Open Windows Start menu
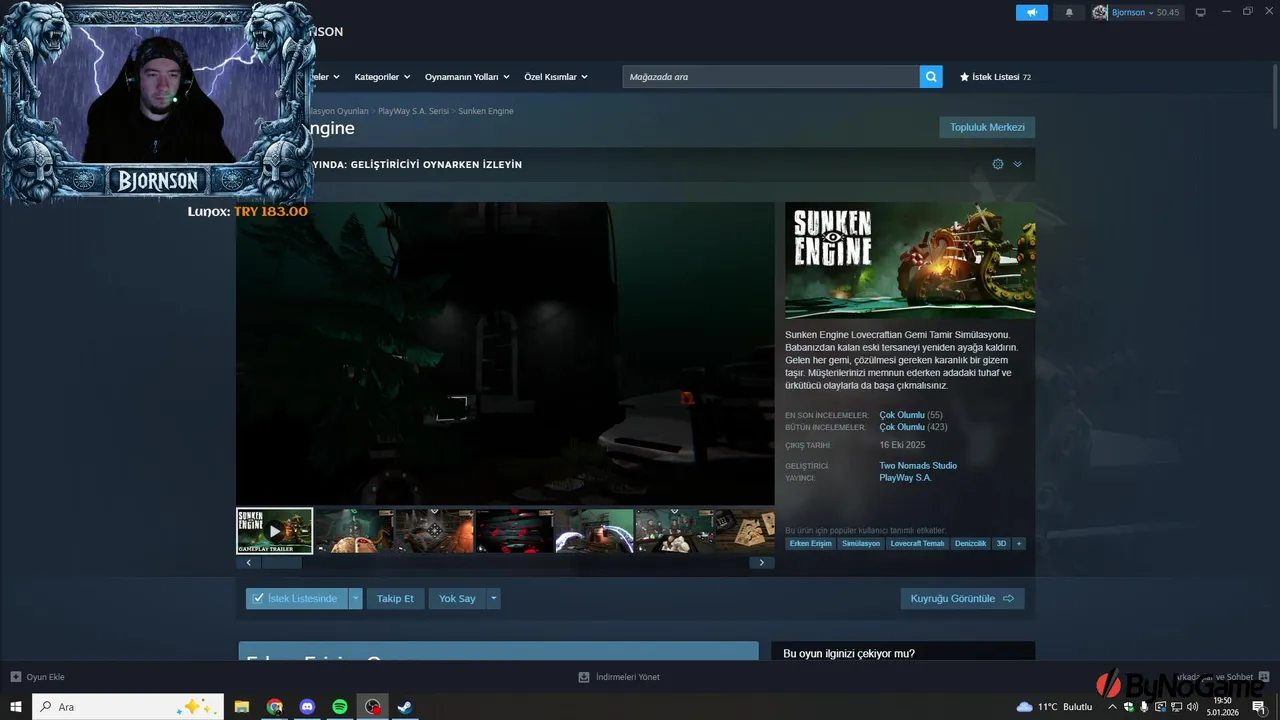 pos(16,707)
